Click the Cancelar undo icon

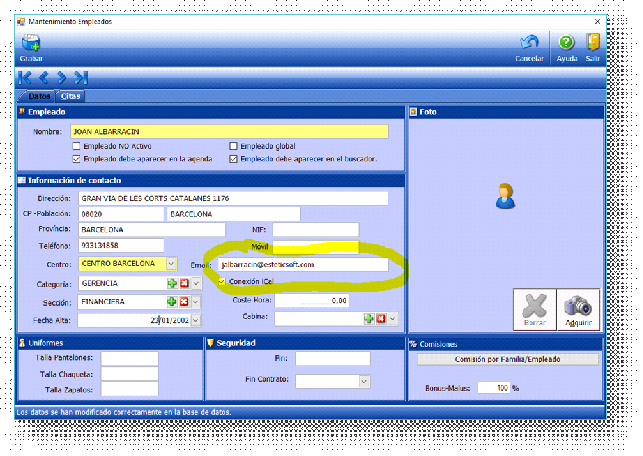pyautogui.click(x=529, y=44)
